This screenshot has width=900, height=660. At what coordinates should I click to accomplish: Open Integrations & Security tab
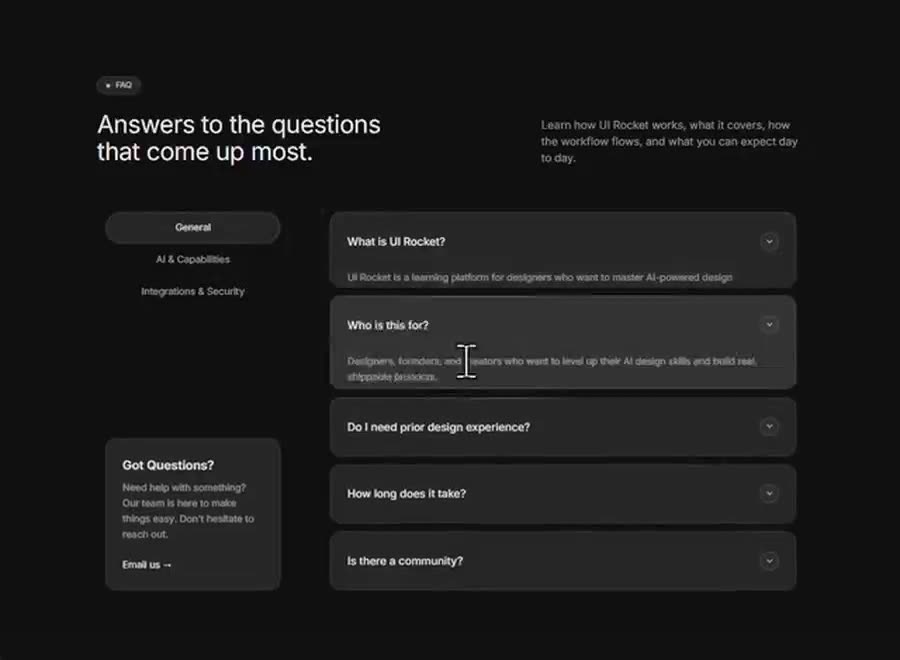click(193, 292)
